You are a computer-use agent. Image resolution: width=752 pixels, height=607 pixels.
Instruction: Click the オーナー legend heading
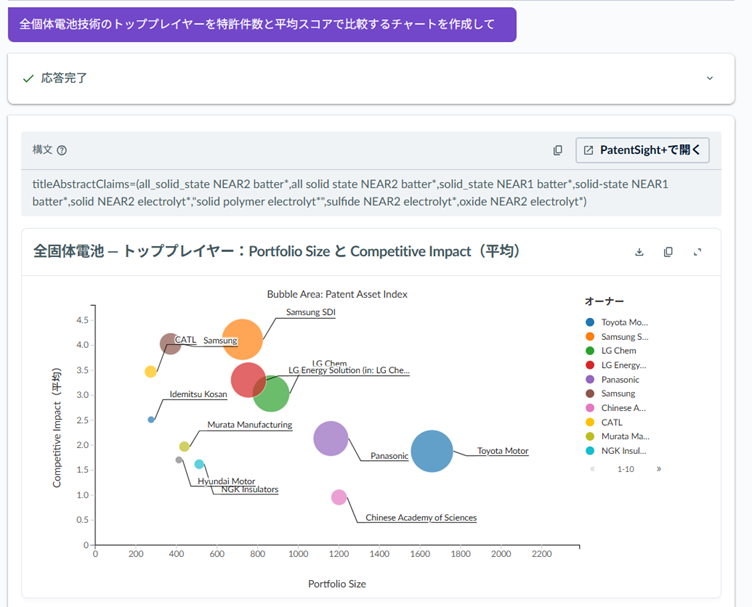point(604,301)
